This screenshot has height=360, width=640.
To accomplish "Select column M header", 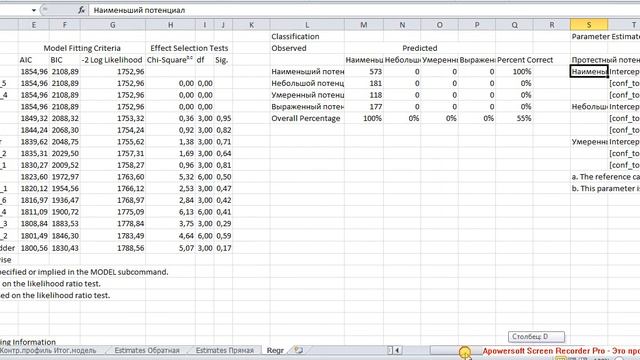I will (x=364, y=25).
